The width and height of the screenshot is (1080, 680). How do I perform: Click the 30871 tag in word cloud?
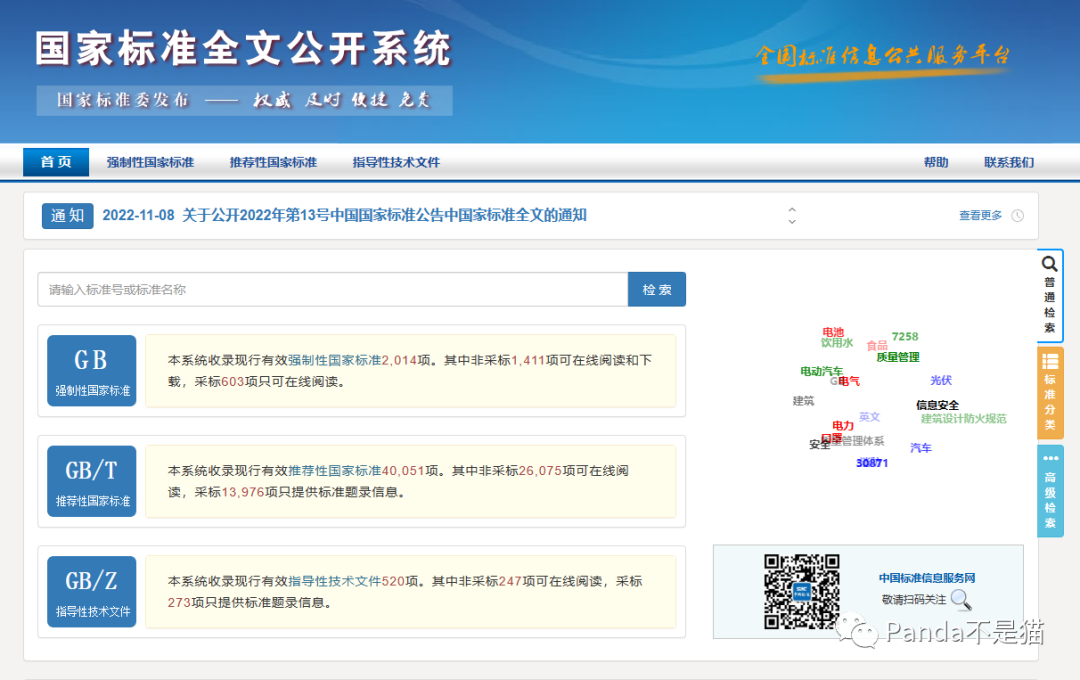tap(872, 463)
